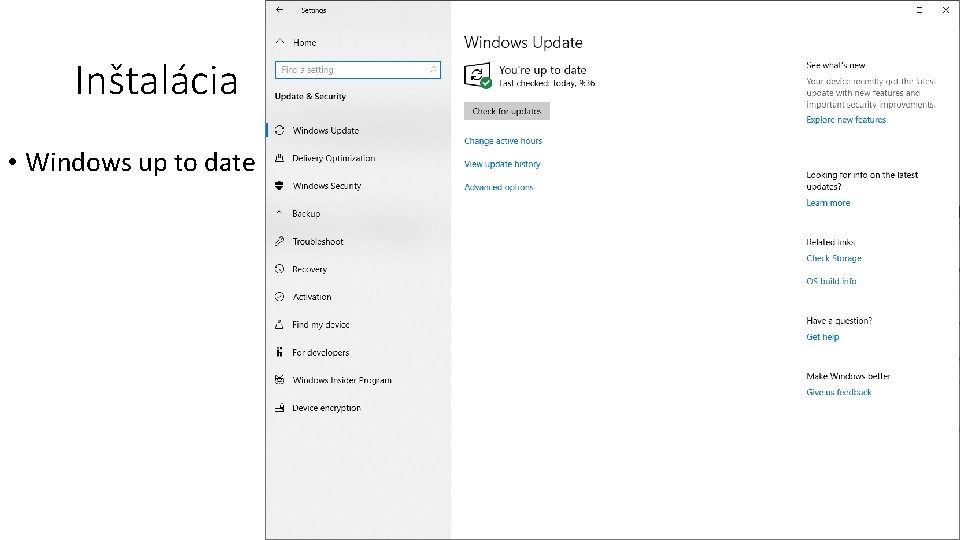Click Learn more link
960x540 pixels.
pyautogui.click(x=828, y=203)
